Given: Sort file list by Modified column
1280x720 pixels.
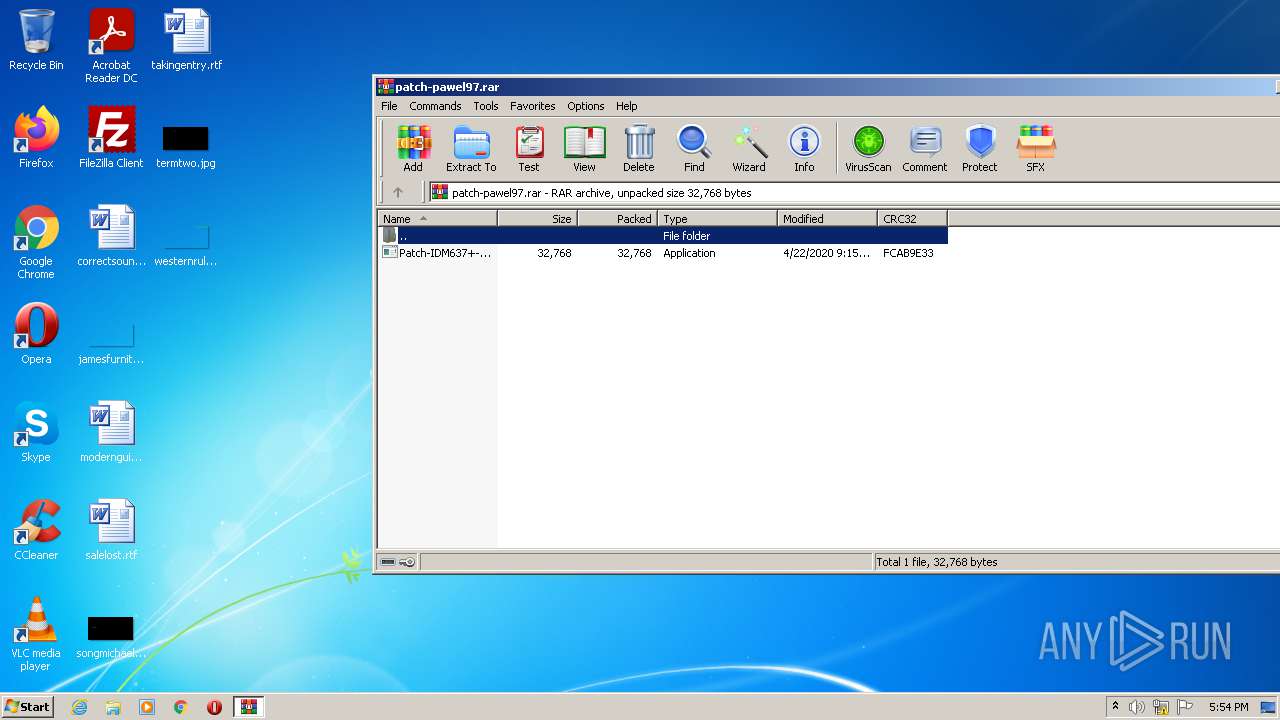Looking at the screenshot, I should 827,218.
